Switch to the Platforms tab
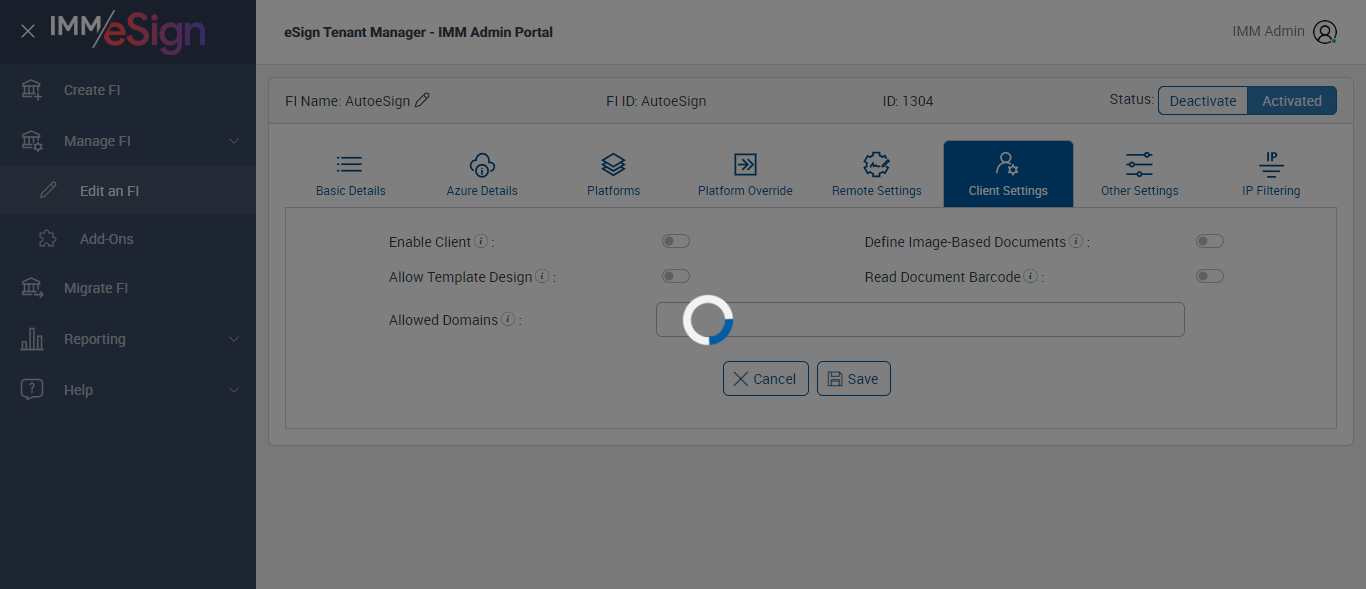The height and width of the screenshot is (589, 1366). click(x=614, y=174)
